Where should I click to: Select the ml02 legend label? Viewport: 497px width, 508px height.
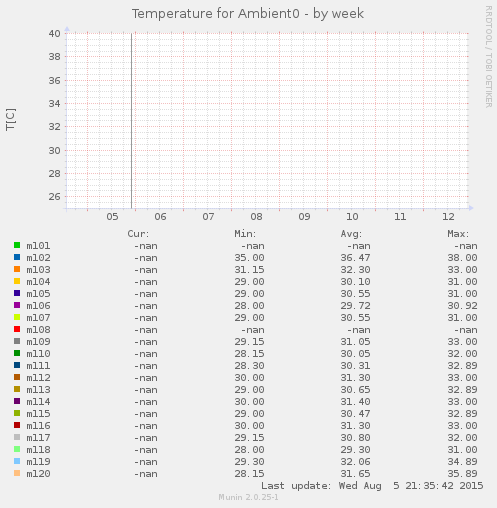click(38, 258)
